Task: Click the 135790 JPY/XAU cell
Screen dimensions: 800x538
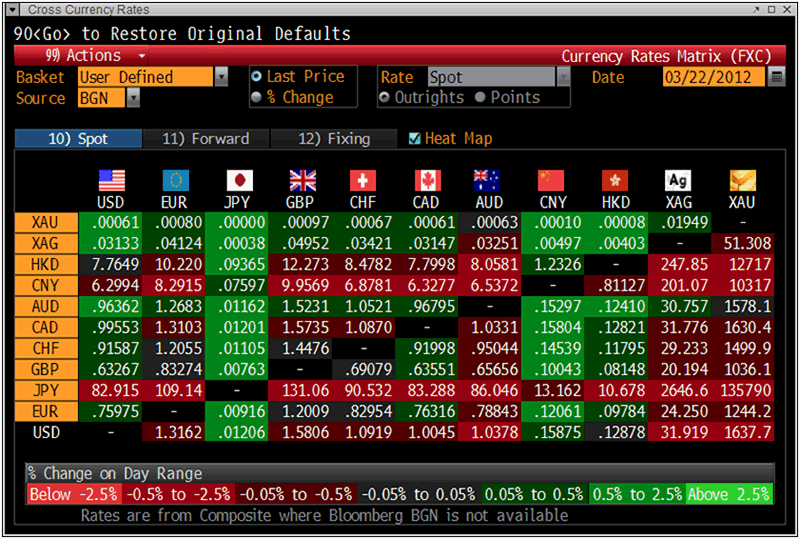Action: pyautogui.click(x=743, y=390)
